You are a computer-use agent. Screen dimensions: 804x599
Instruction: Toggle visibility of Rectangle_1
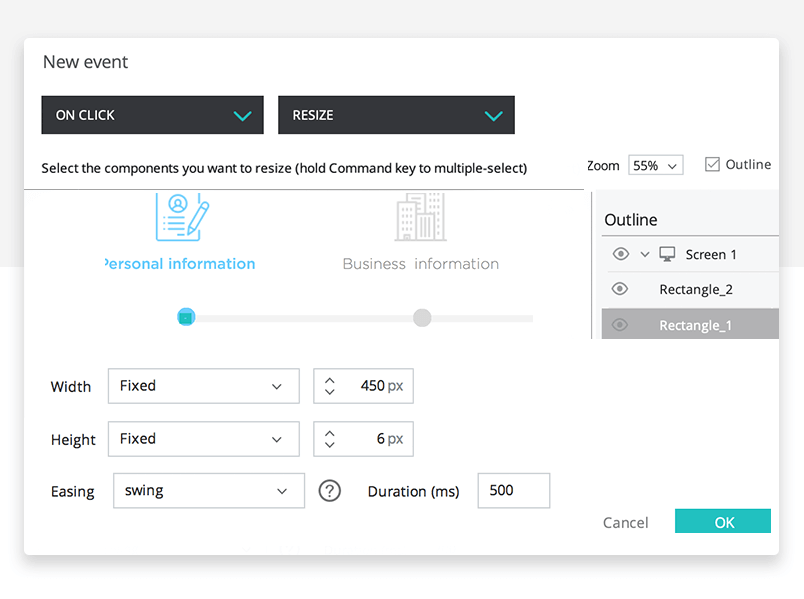click(620, 325)
